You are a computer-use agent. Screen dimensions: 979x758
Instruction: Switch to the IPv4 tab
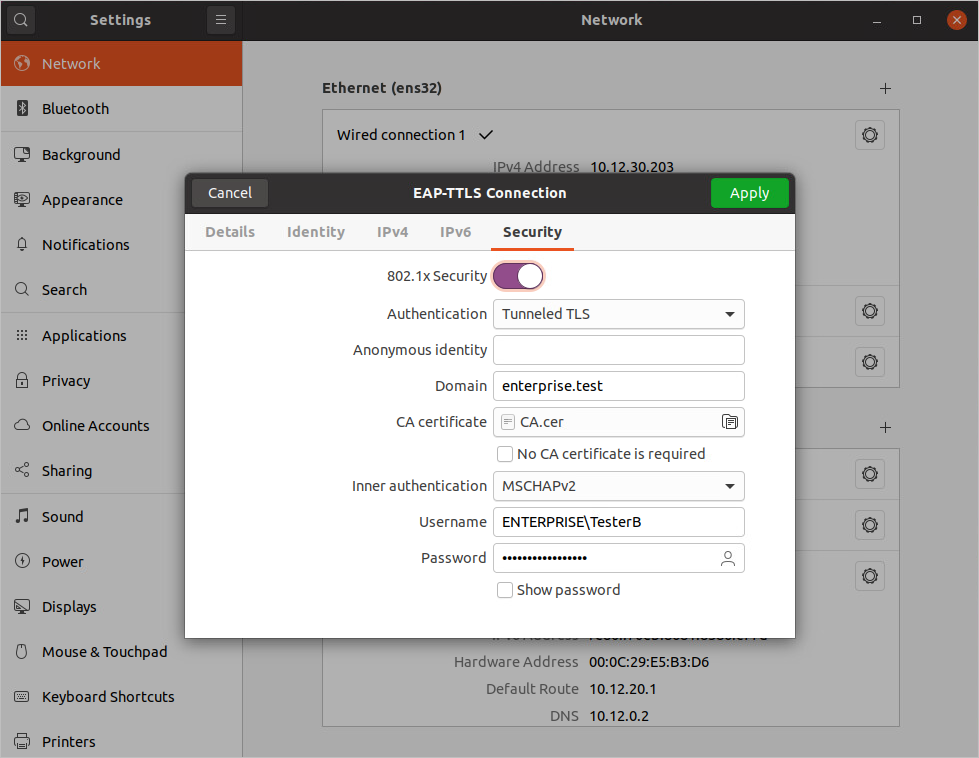tap(392, 232)
